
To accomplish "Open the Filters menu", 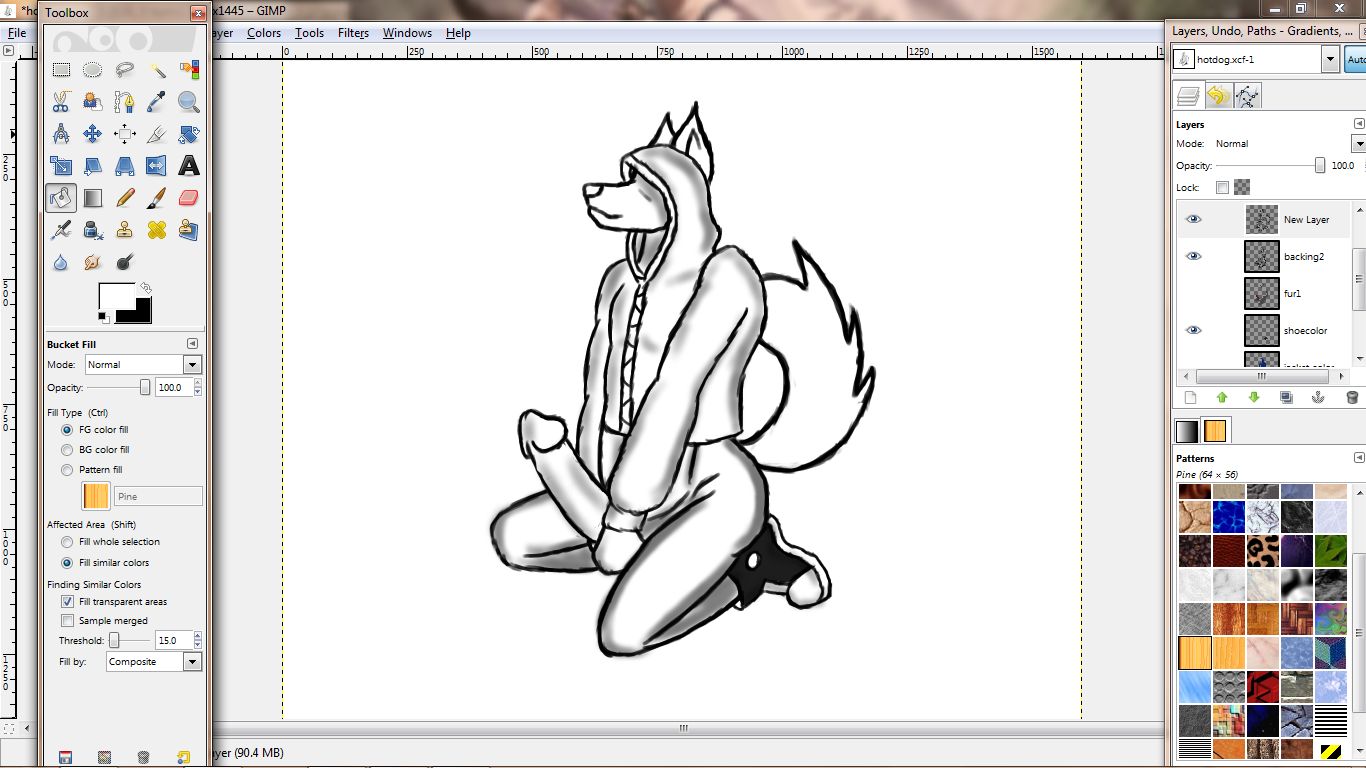I will [353, 33].
